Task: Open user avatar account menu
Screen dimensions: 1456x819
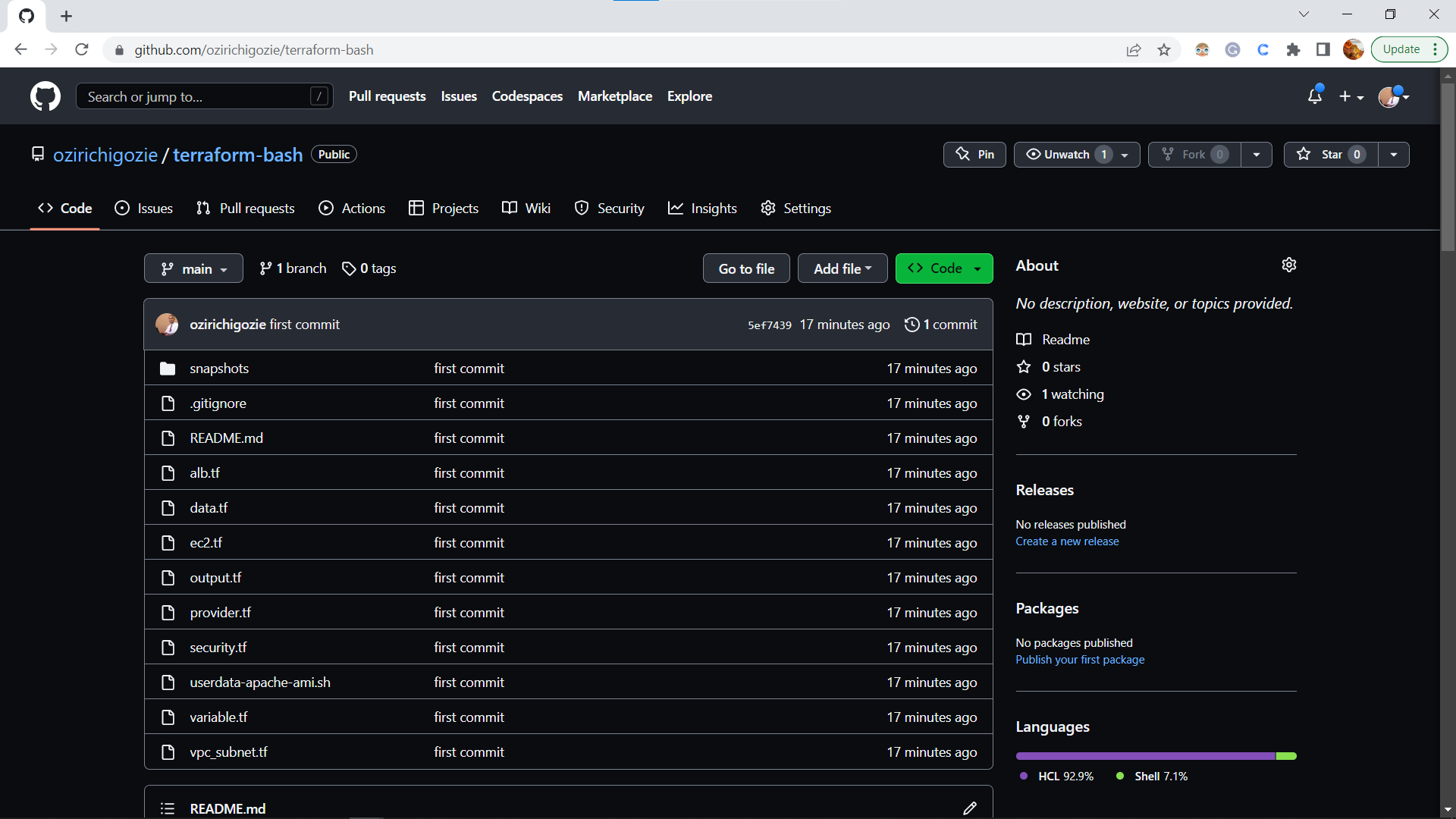Action: coord(1393,96)
